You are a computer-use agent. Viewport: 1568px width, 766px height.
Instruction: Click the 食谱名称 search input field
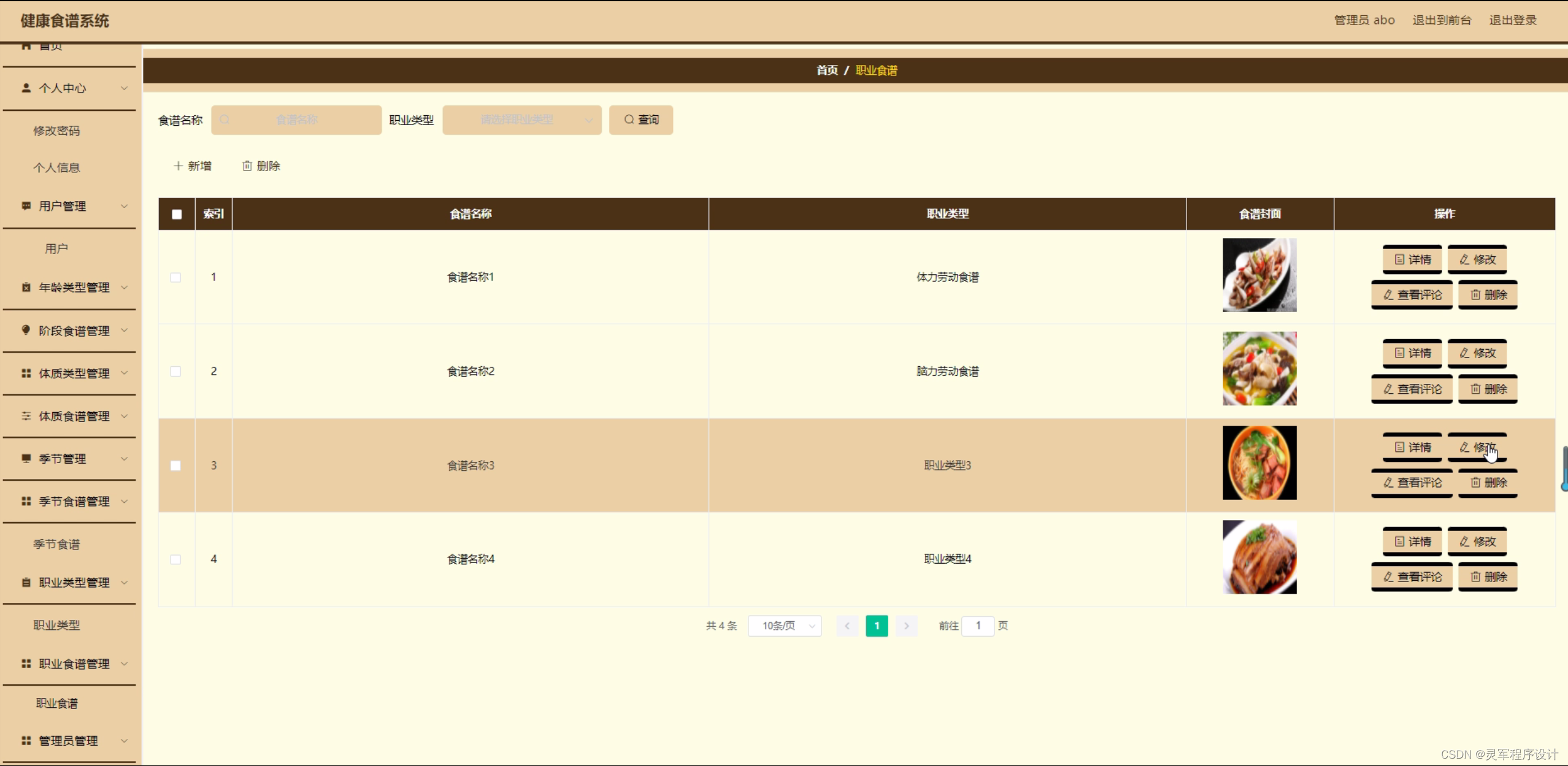[x=297, y=120]
